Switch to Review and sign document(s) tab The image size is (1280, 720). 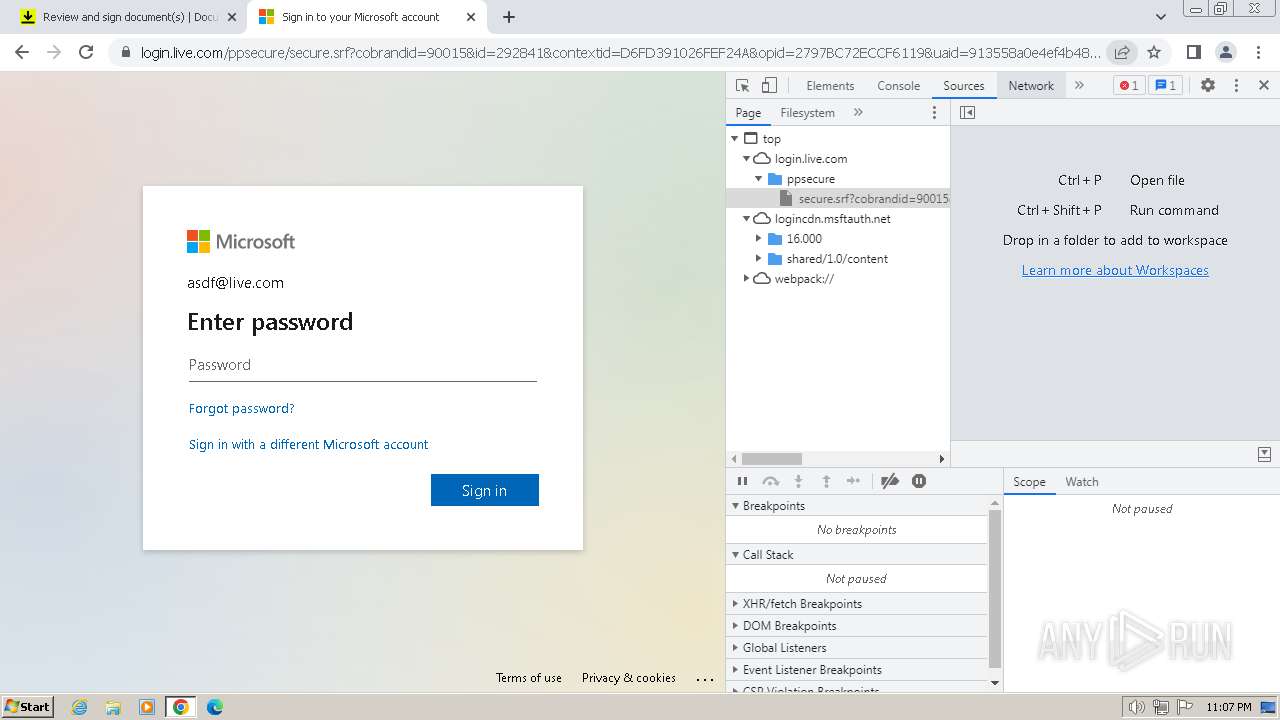[x=130, y=17]
